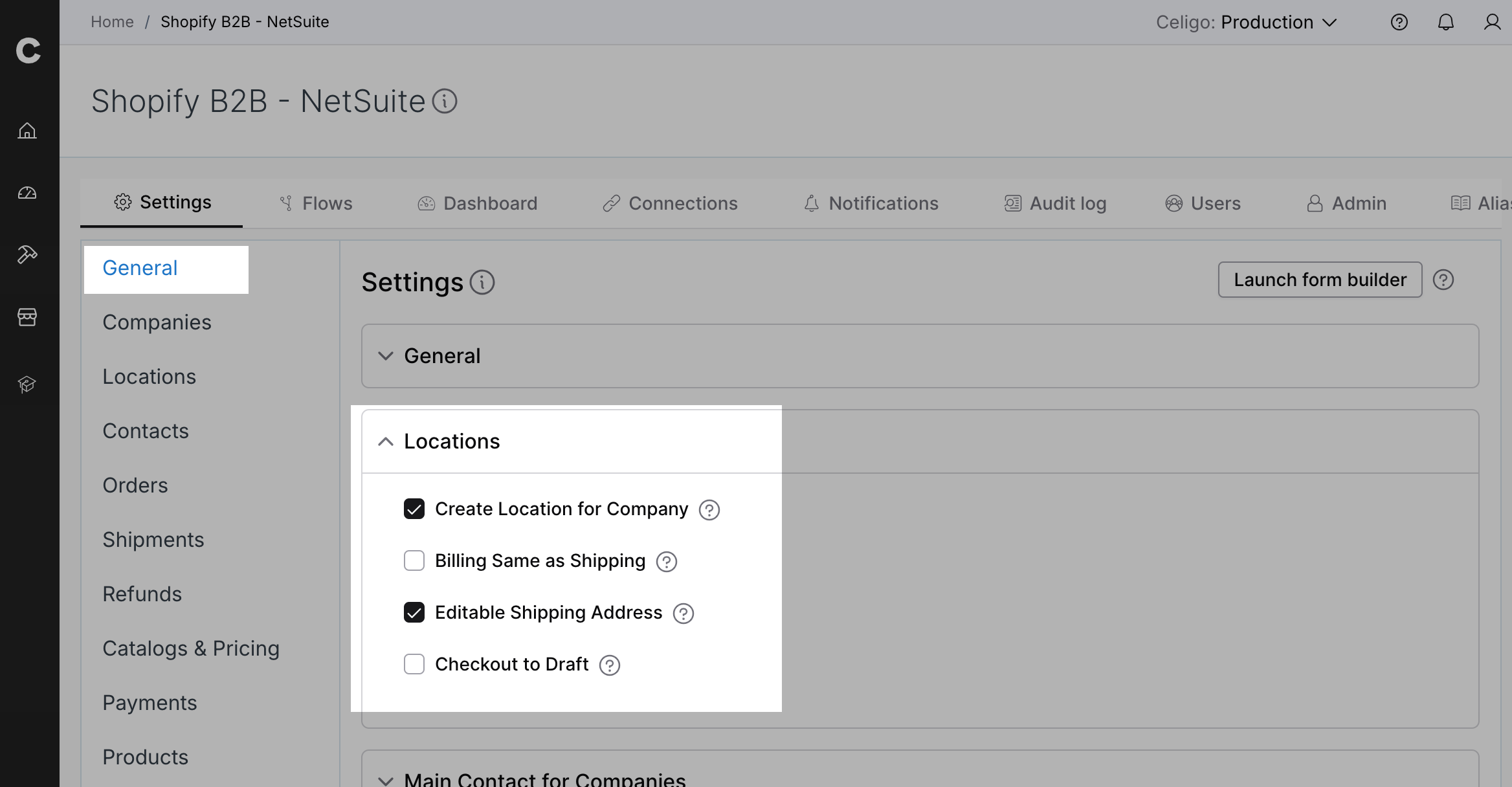This screenshot has width=1512, height=787.
Task: Enable Checkout to Draft checkbox
Action: click(414, 664)
